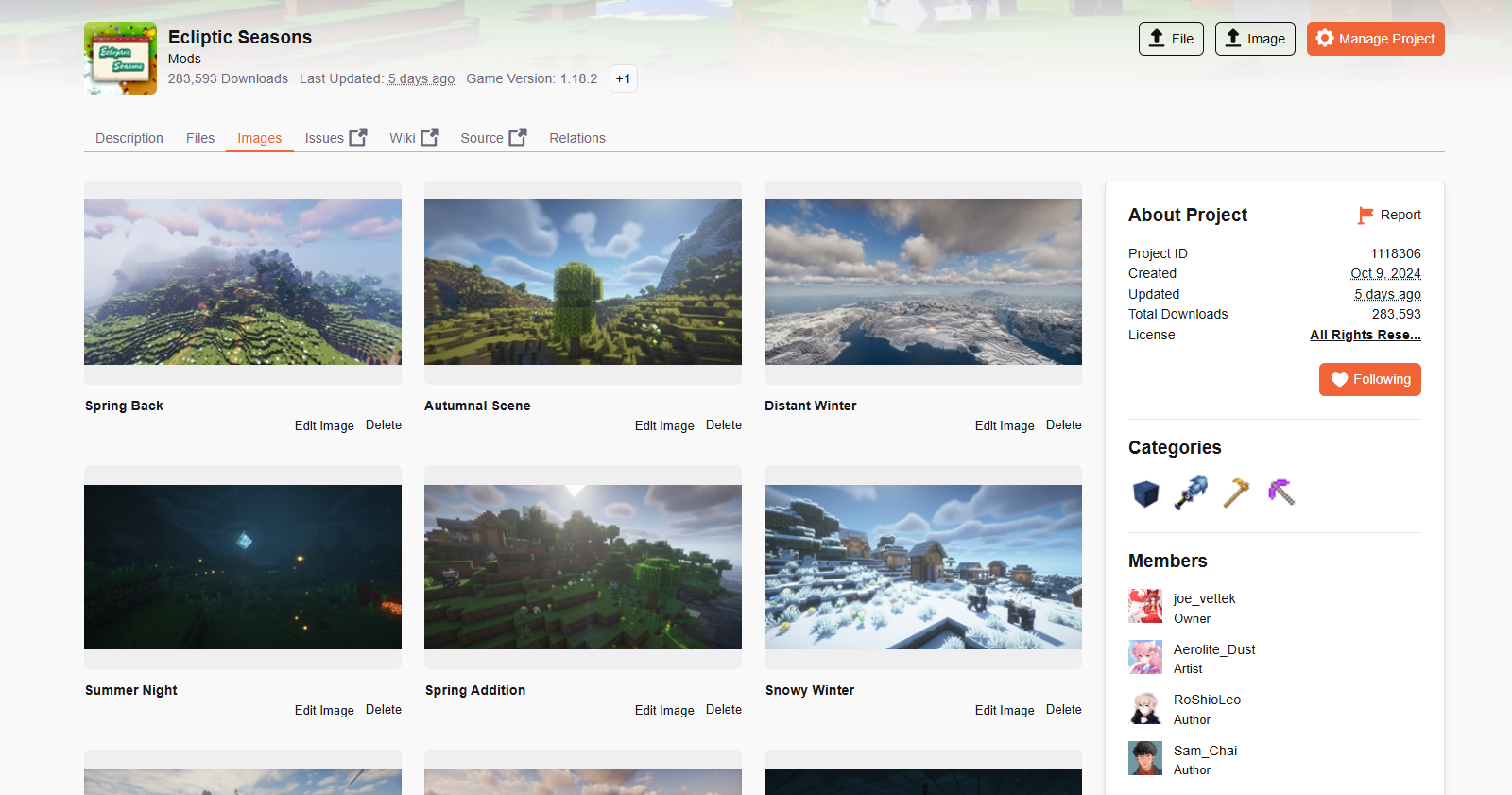The image size is (1512, 795).
Task: Switch to the Files tab
Action: (200, 138)
